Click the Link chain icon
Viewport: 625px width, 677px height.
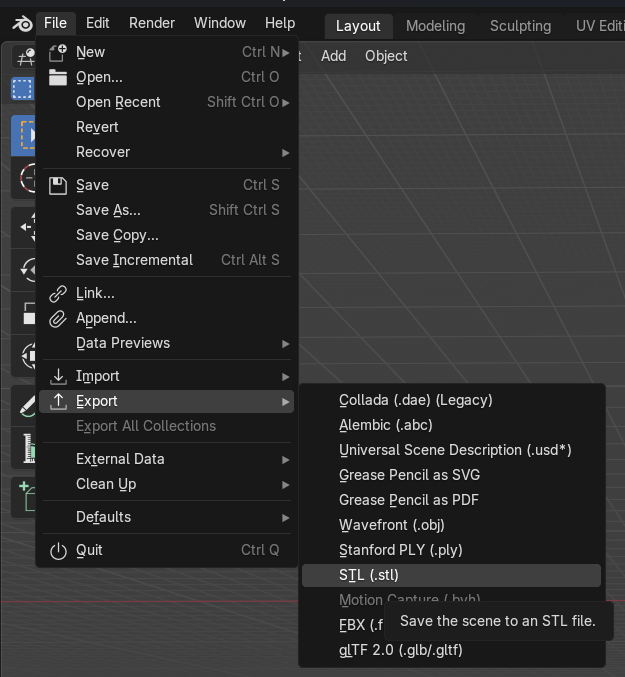point(58,294)
